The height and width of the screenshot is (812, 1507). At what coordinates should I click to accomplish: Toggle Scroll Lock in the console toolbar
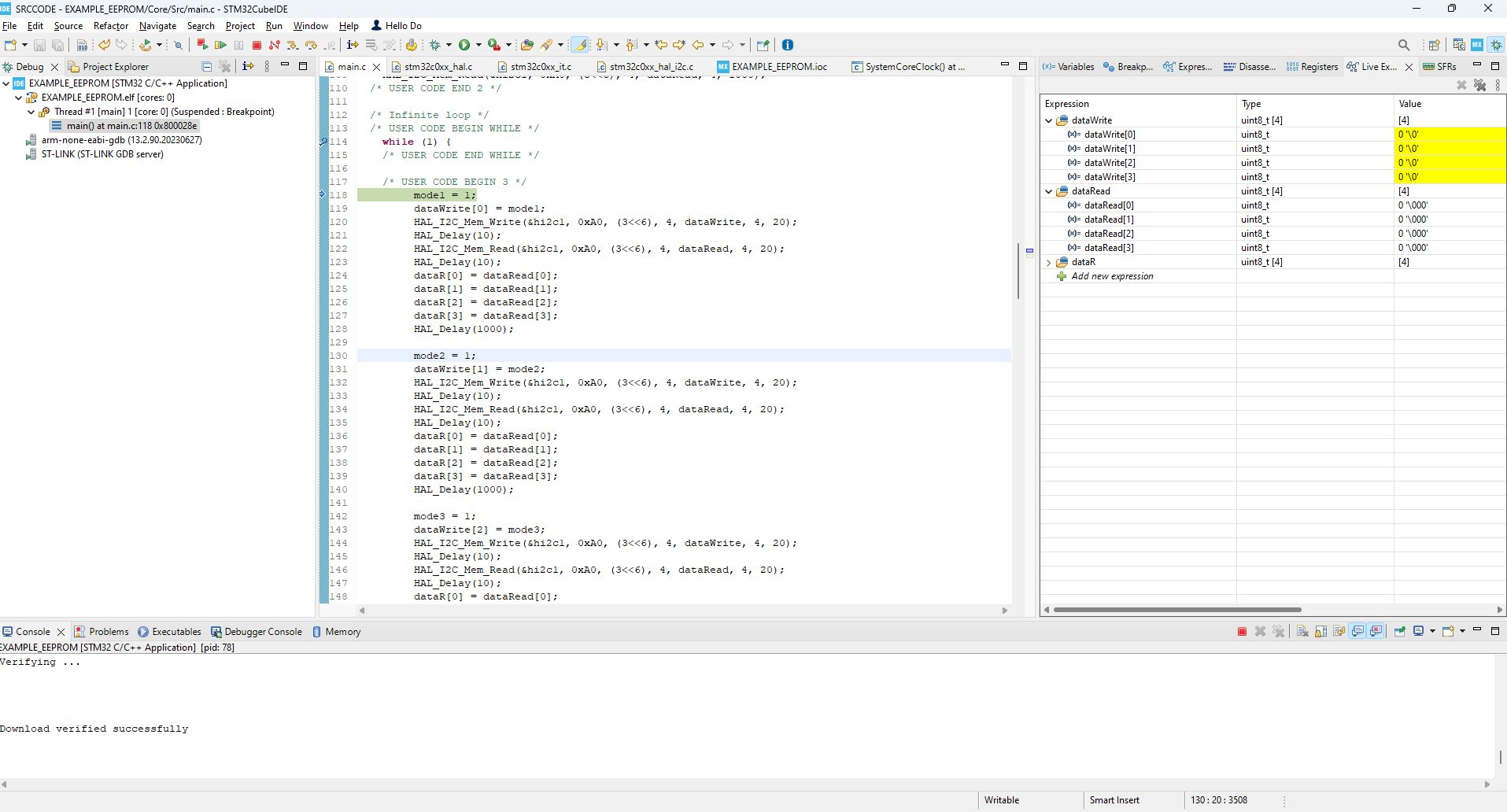pos(1320,632)
